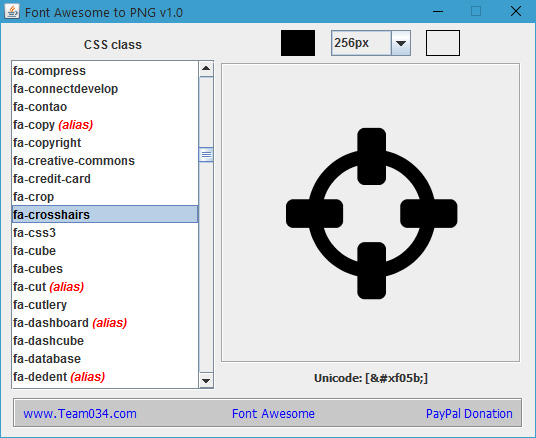Pick the empty background color swatch
536x438 pixels.
(443, 43)
